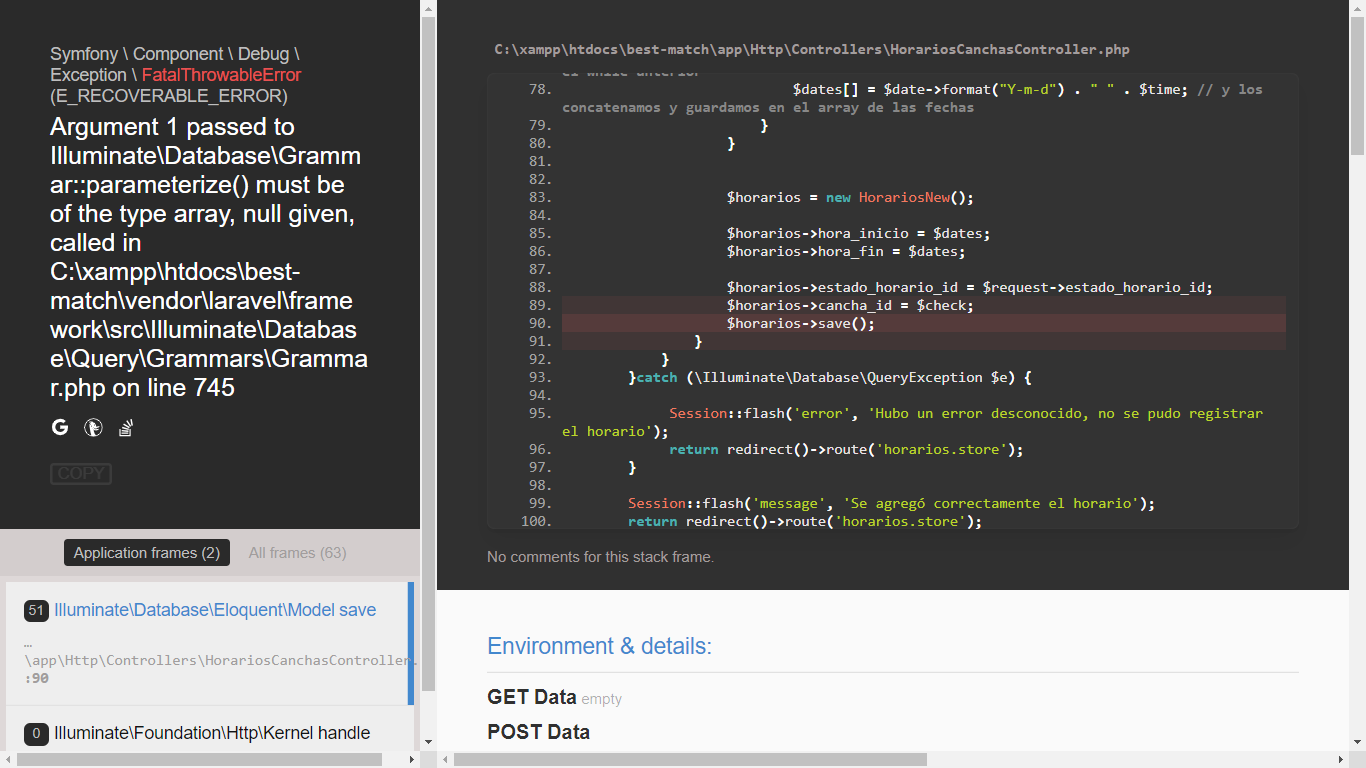The width and height of the screenshot is (1366, 768).
Task: Click the HorariosCanchasController.php file path header
Action: pyautogui.click(x=812, y=49)
